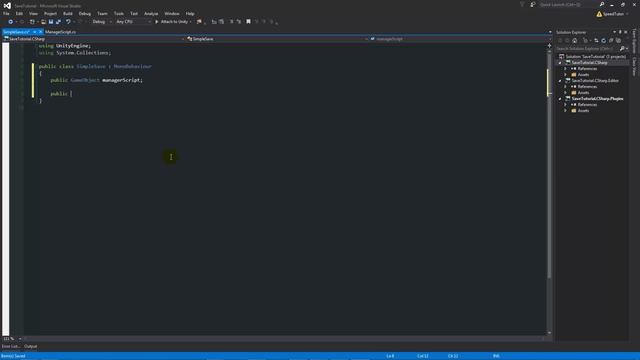Click the Visual Studio logo icon

(x=7, y=6)
